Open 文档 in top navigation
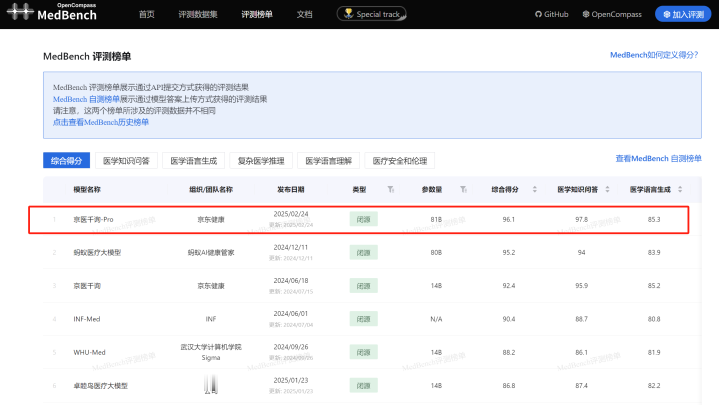719x405 pixels. tap(304, 14)
